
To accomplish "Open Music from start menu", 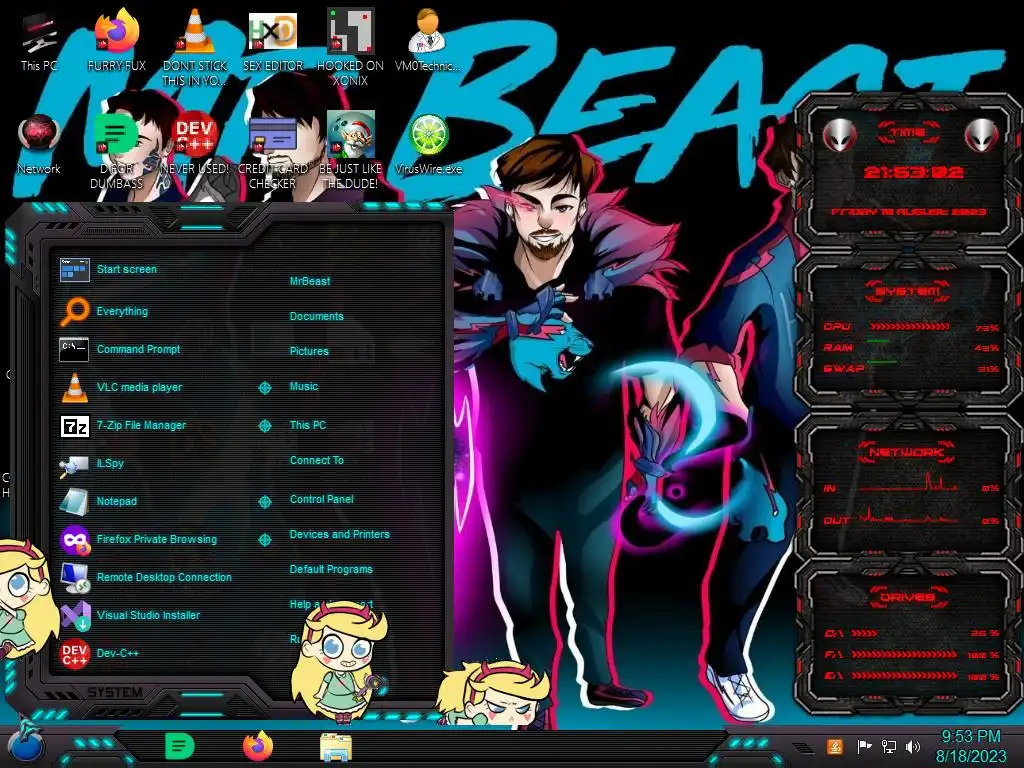I will pos(304,386).
